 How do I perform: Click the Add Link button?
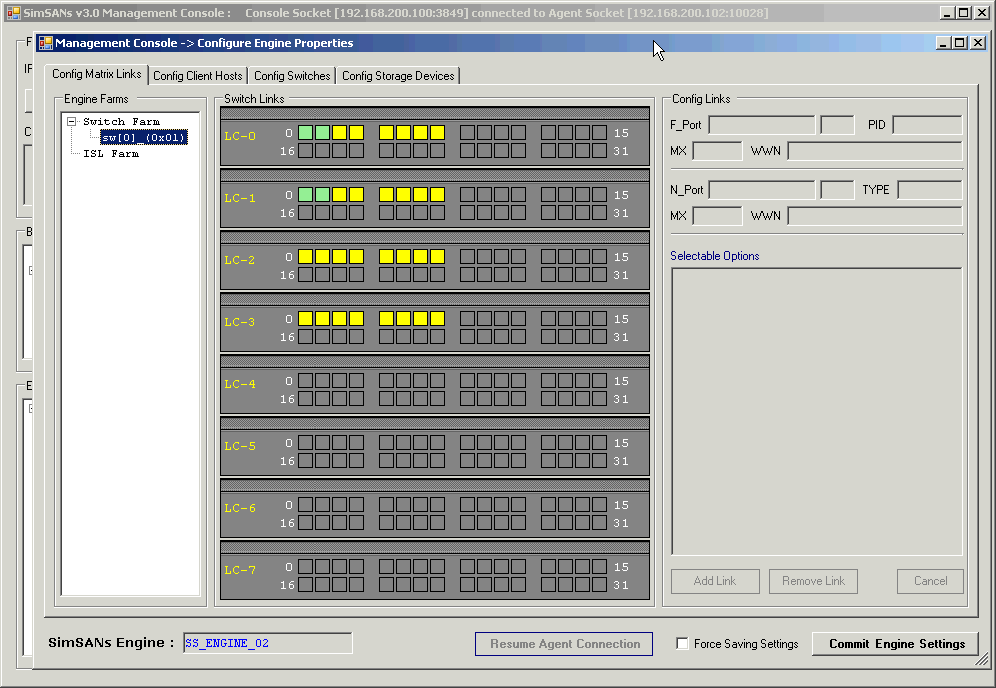[x=715, y=581]
